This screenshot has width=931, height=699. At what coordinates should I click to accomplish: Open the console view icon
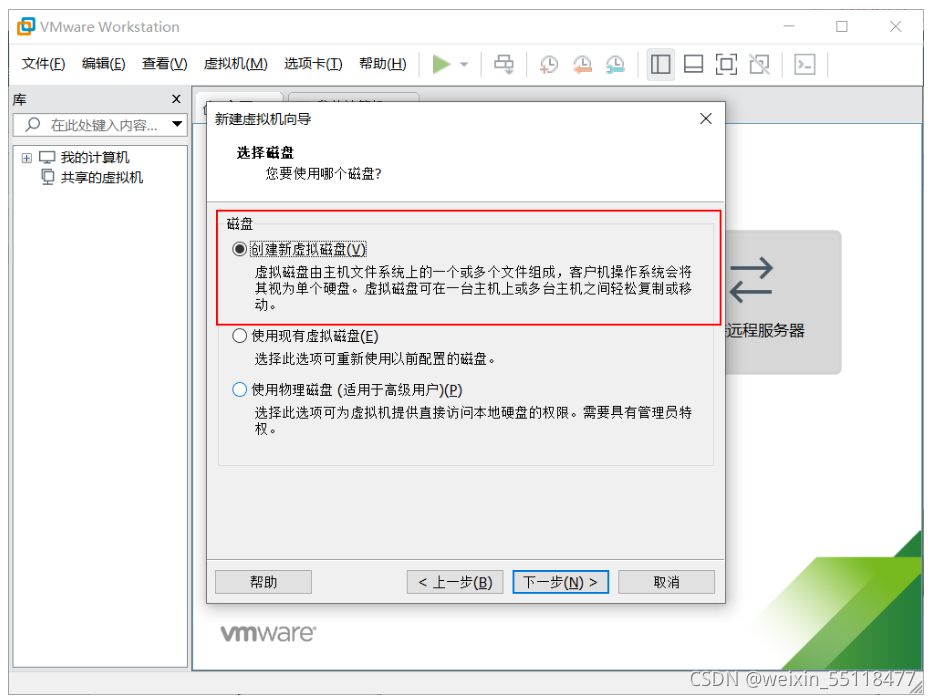click(x=805, y=64)
